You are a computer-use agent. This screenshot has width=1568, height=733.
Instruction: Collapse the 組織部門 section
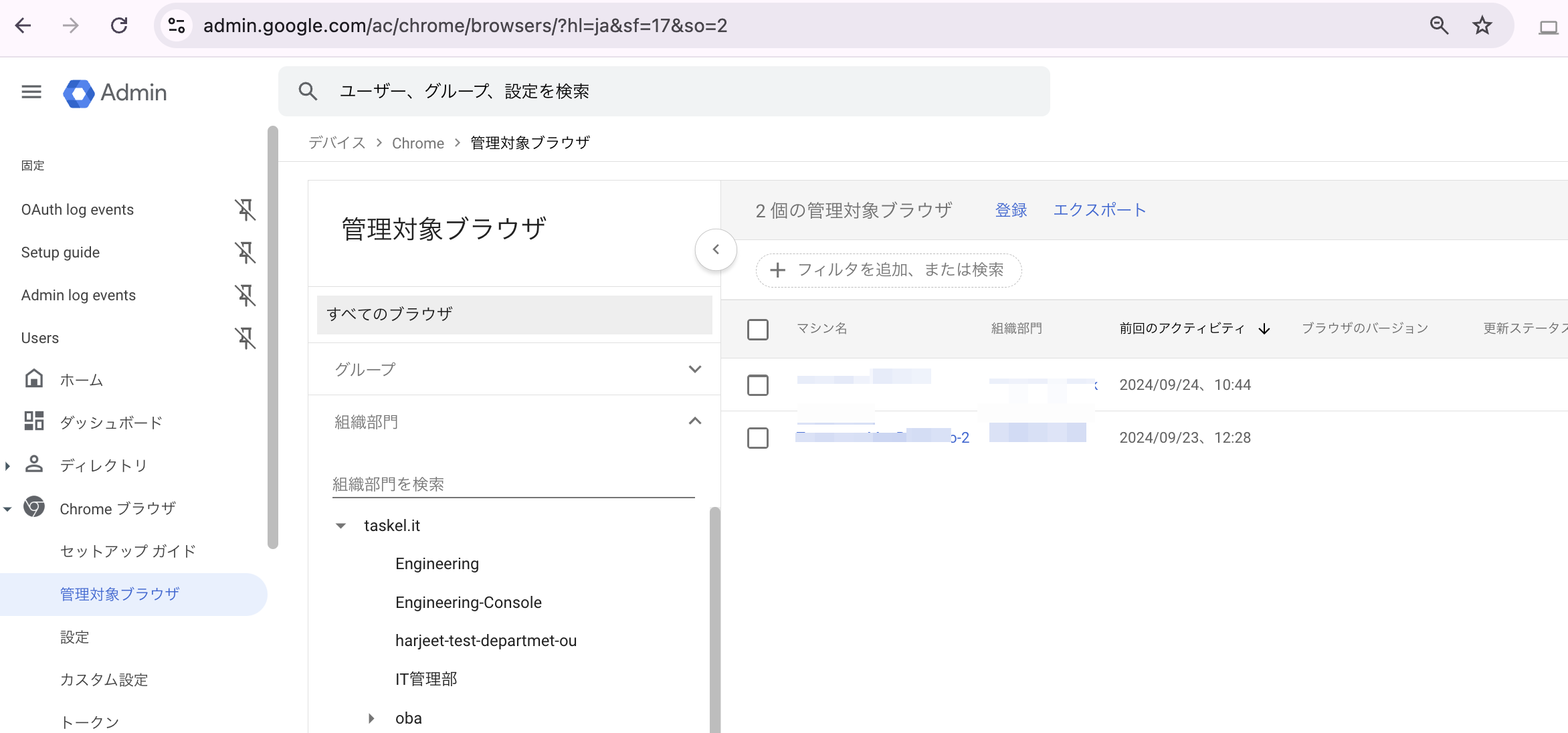click(694, 421)
